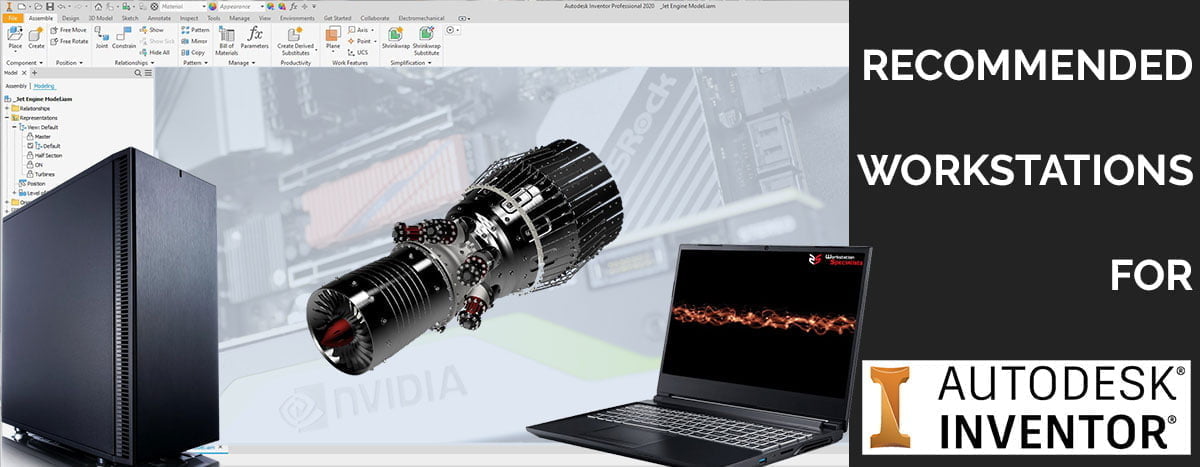Close the Model browser panel
The image size is (1200, 467).
[x=25, y=73]
